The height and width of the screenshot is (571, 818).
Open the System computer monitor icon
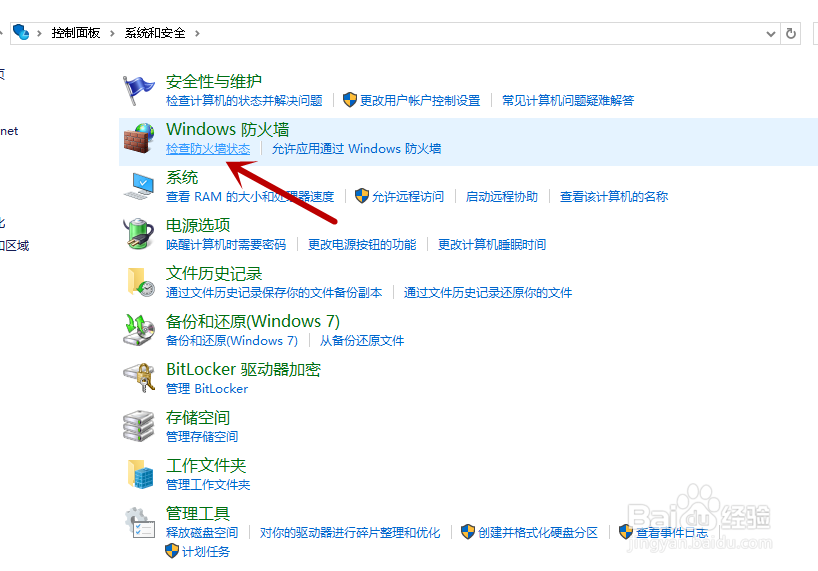pos(139,186)
